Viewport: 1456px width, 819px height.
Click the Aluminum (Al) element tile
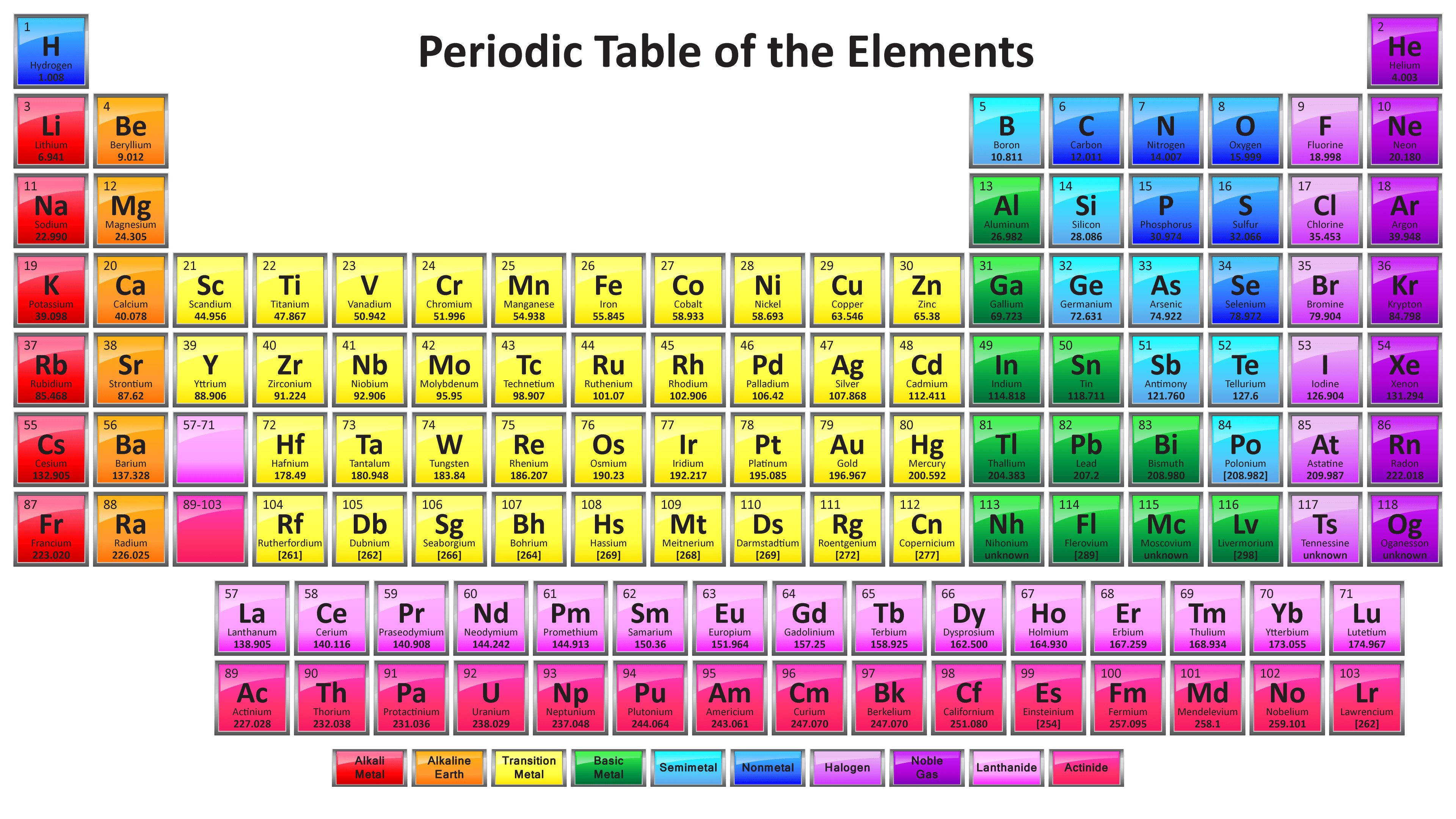click(x=1006, y=211)
